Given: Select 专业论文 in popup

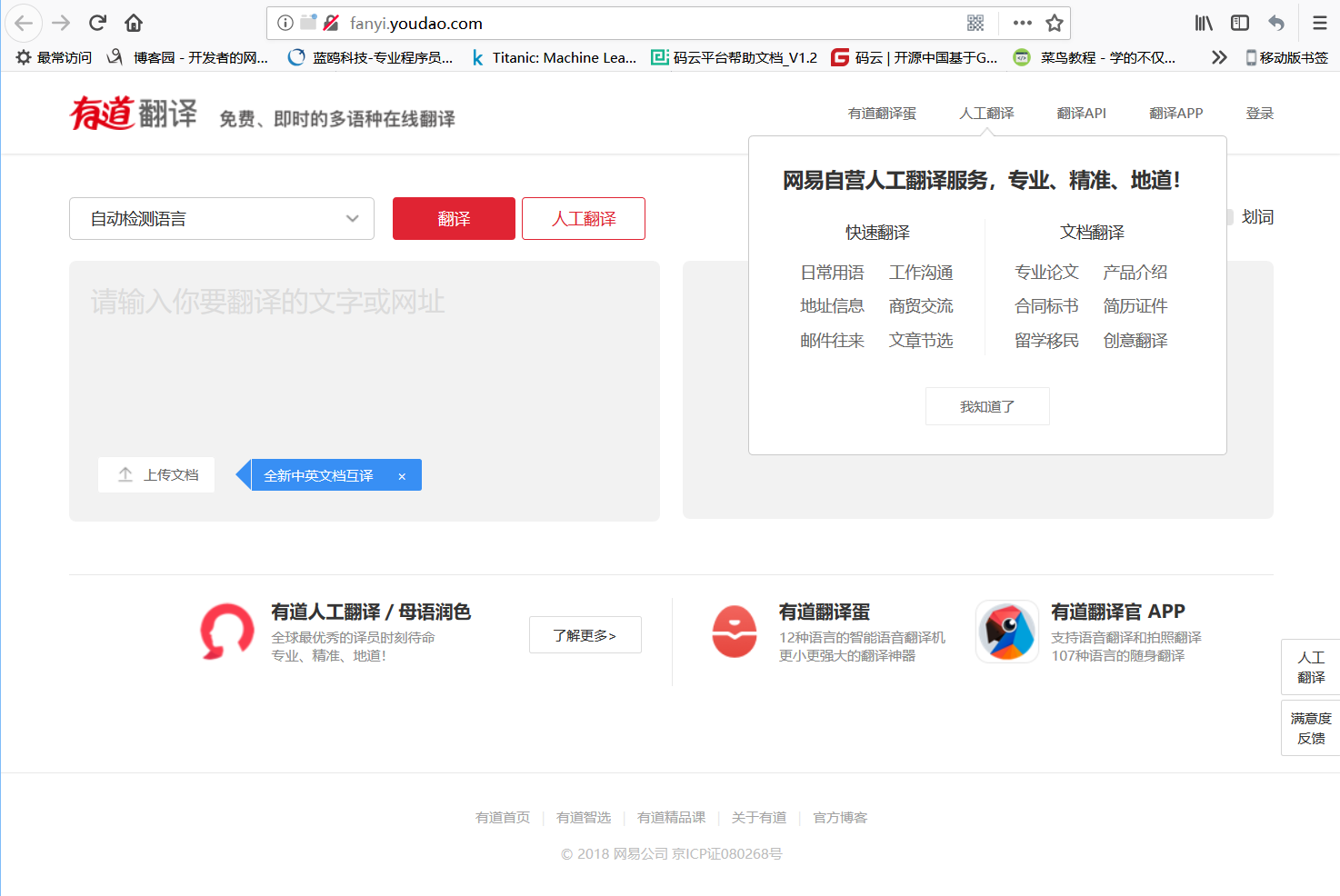Looking at the screenshot, I should 1046,273.
